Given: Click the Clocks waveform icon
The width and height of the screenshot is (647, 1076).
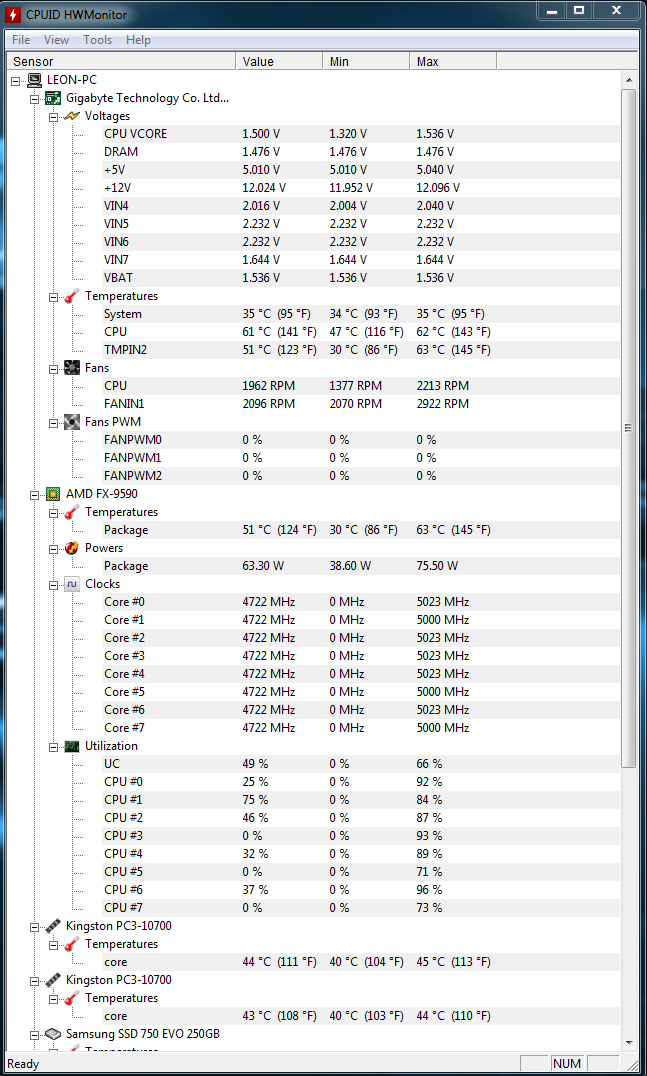Looking at the screenshot, I should [x=72, y=584].
